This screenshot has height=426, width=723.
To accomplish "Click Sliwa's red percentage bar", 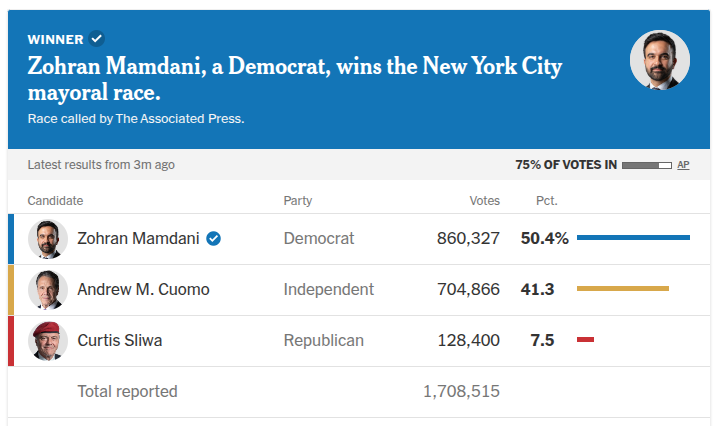I will click(x=585, y=340).
